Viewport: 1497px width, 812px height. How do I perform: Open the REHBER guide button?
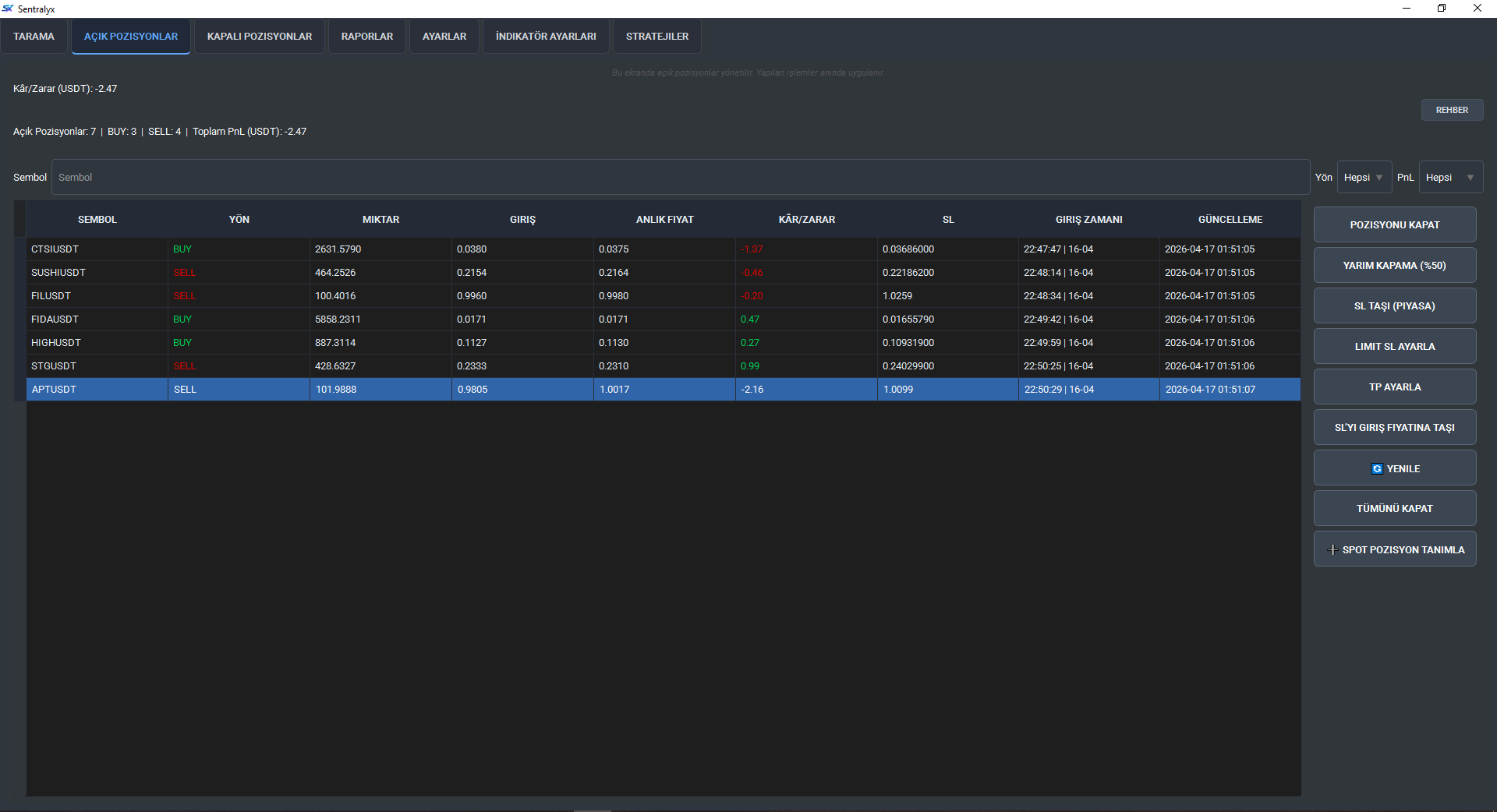coord(1451,110)
